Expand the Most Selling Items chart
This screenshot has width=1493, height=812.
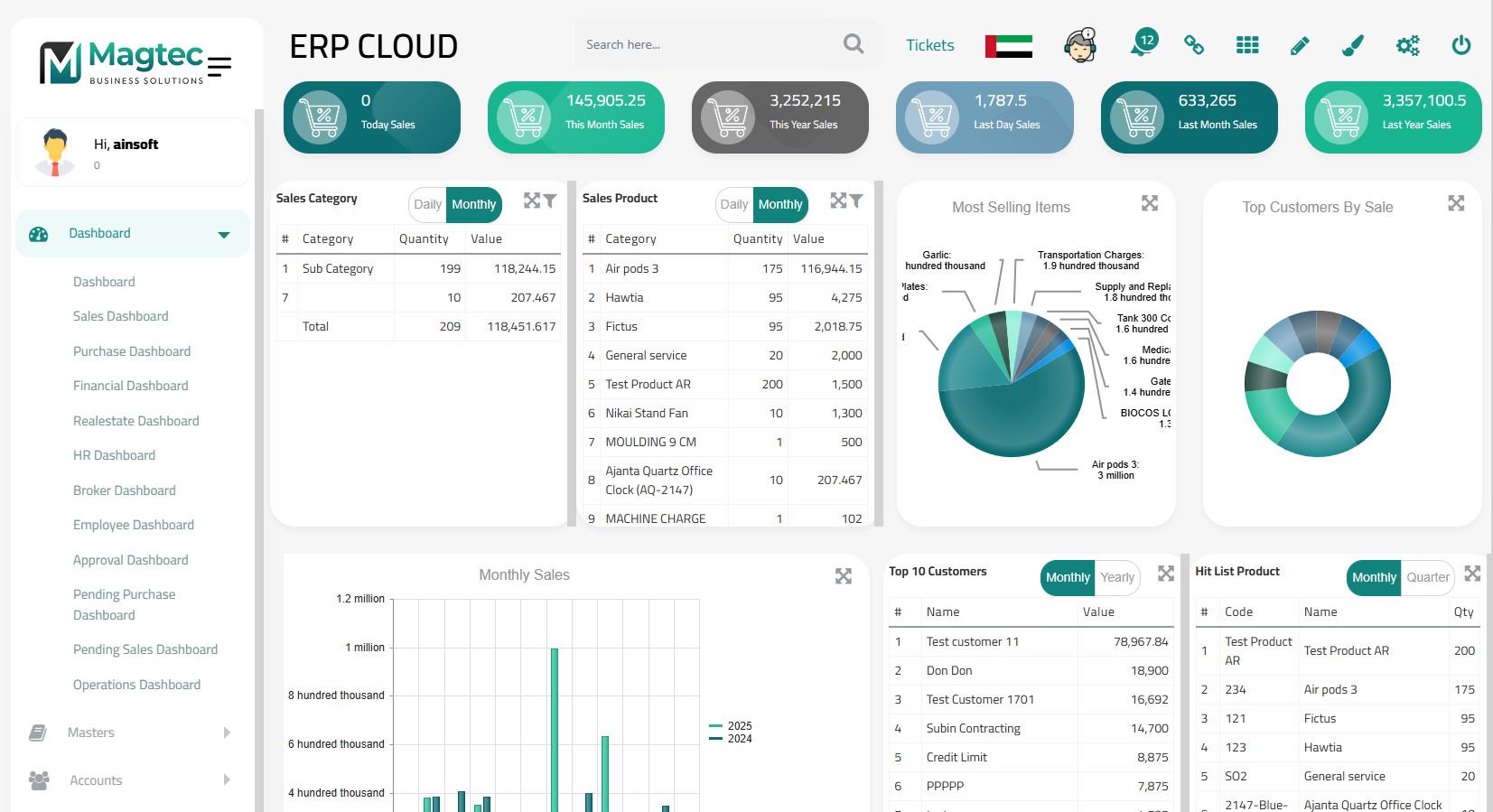coord(1149,203)
